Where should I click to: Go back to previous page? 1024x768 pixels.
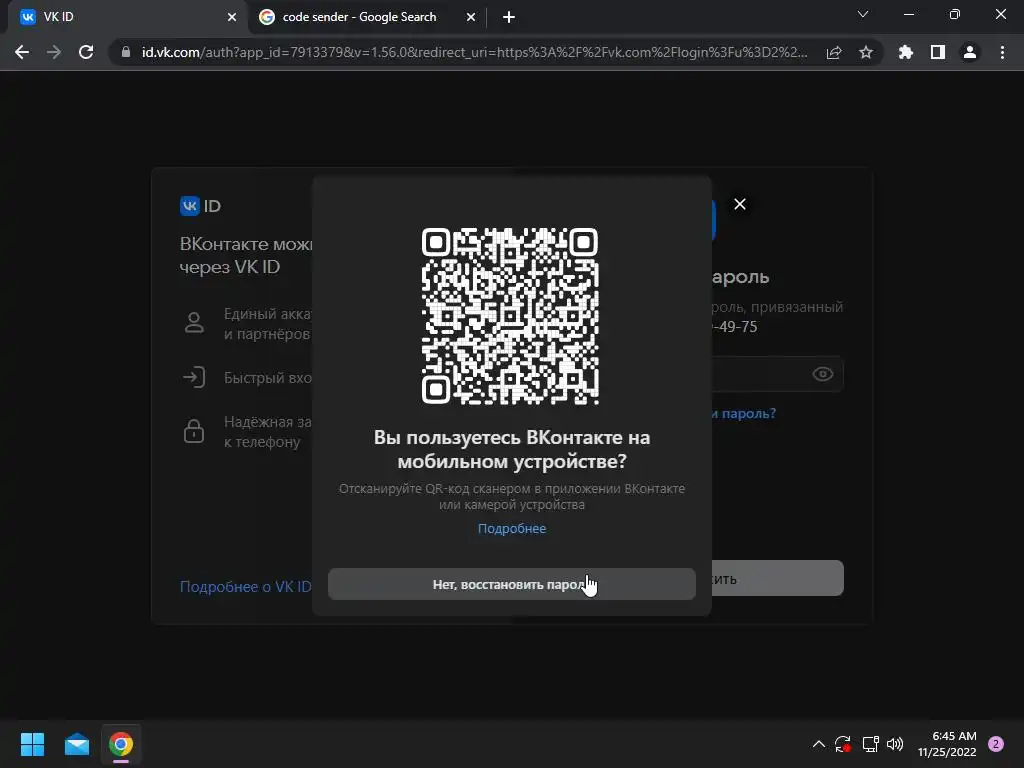[x=22, y=52]
